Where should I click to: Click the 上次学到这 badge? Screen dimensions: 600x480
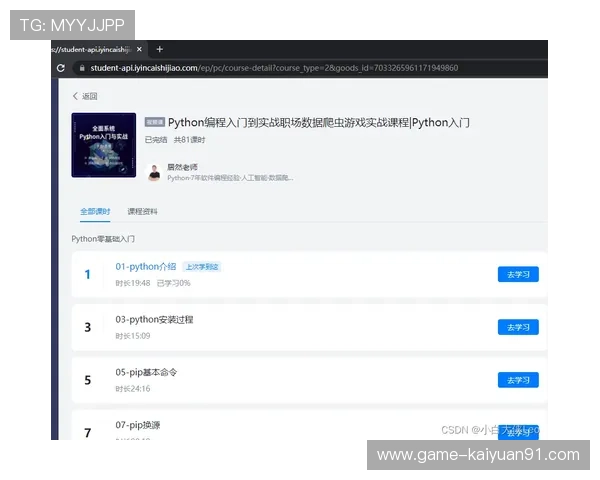(202, 267)
